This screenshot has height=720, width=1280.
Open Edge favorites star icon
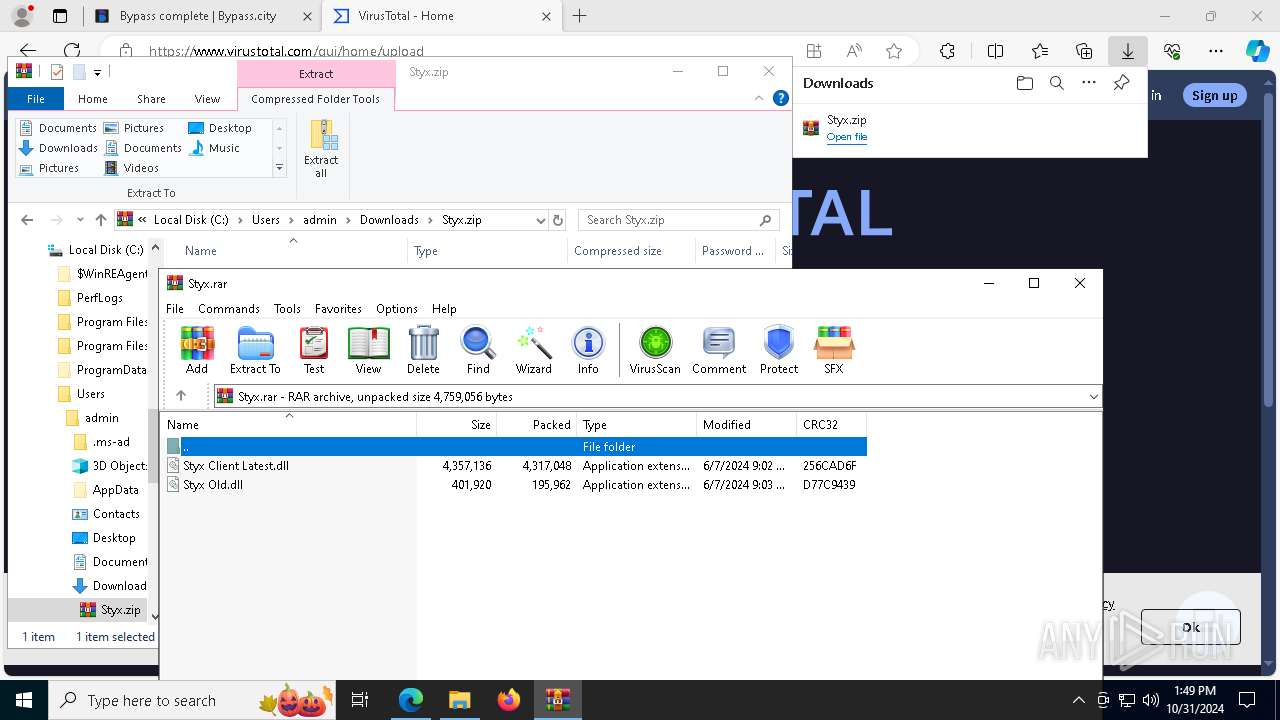[894, 51]
